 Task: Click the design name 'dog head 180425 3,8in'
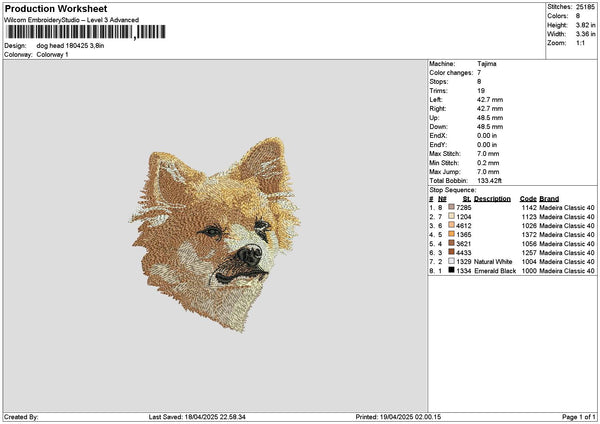click(x=70, y=46)
